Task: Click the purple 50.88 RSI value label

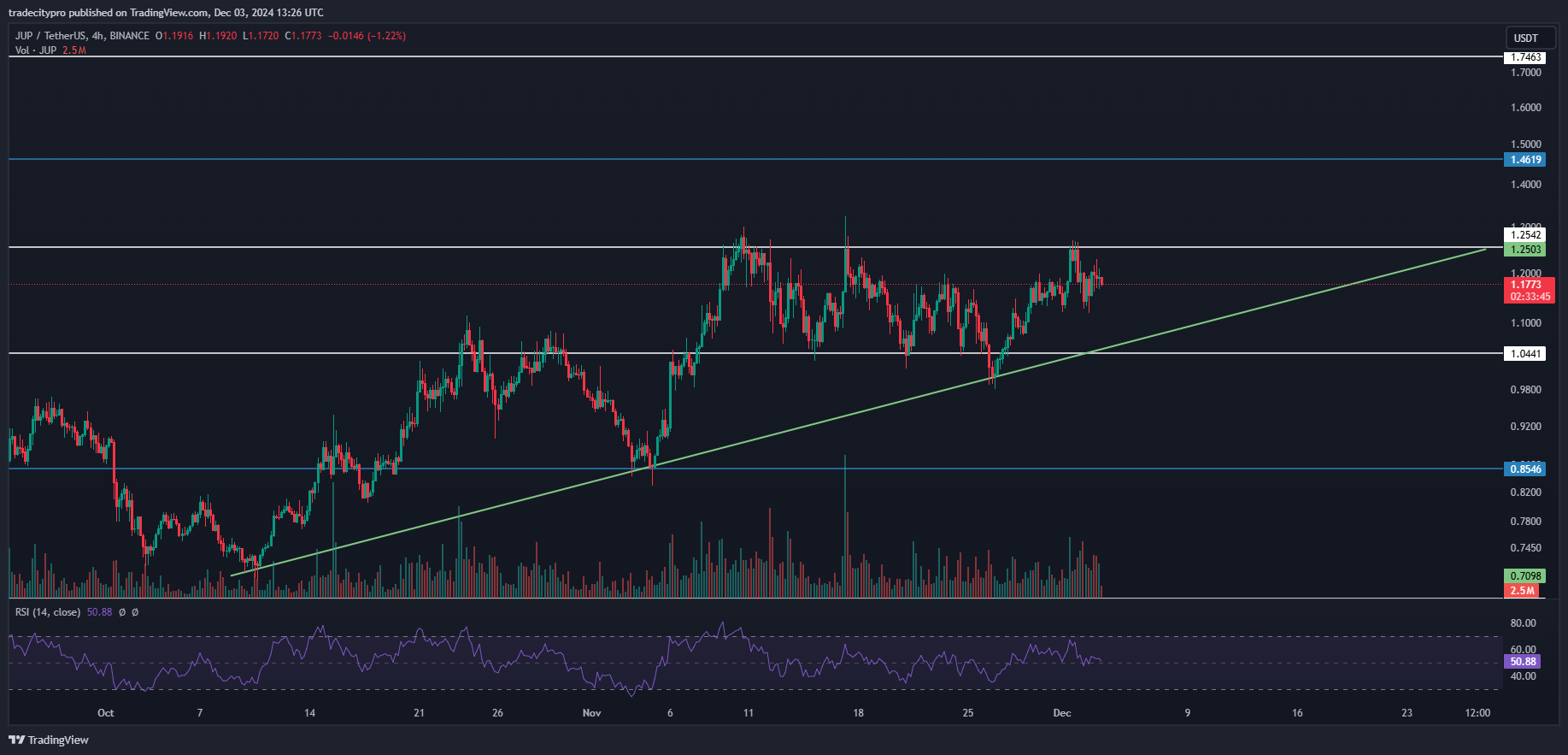Action: coord(1523,662)
